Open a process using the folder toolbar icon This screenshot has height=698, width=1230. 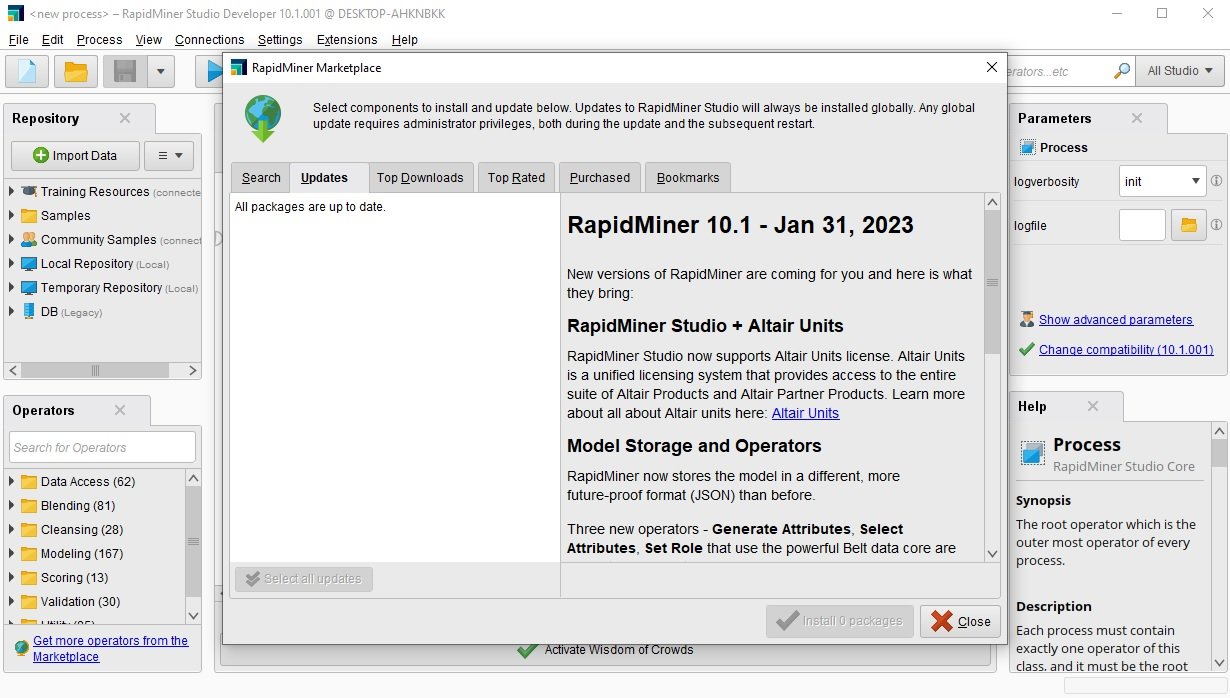point(76,71)
